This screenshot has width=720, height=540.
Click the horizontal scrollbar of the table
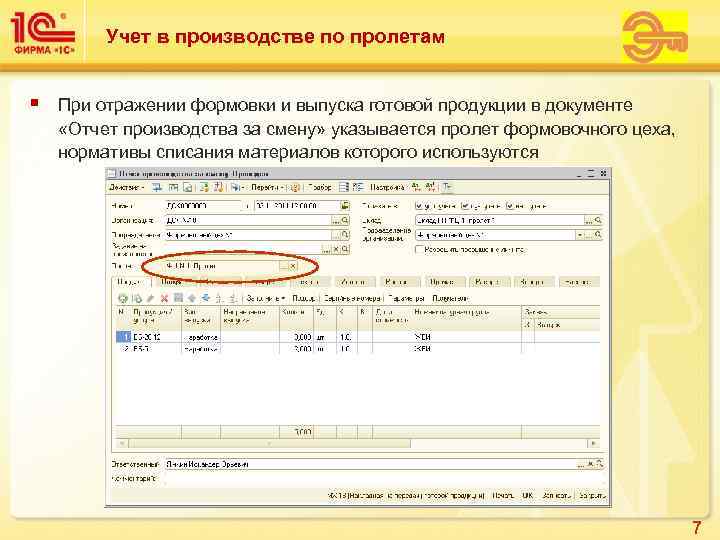(270, 444)
